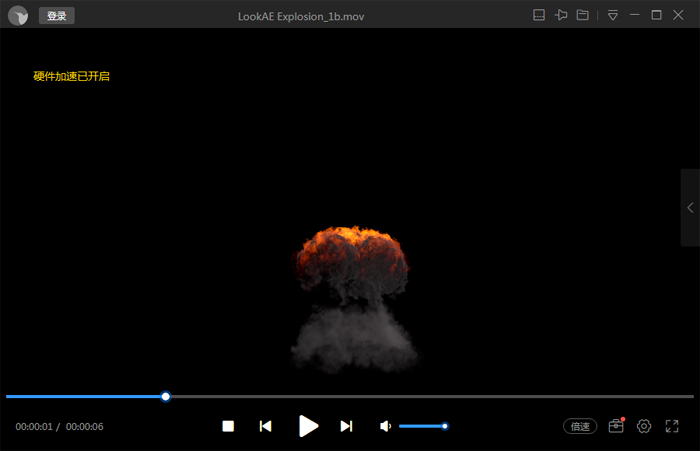
Task: Click the explosion video frame
Action: pyautogui.click(x=352, y=300)
